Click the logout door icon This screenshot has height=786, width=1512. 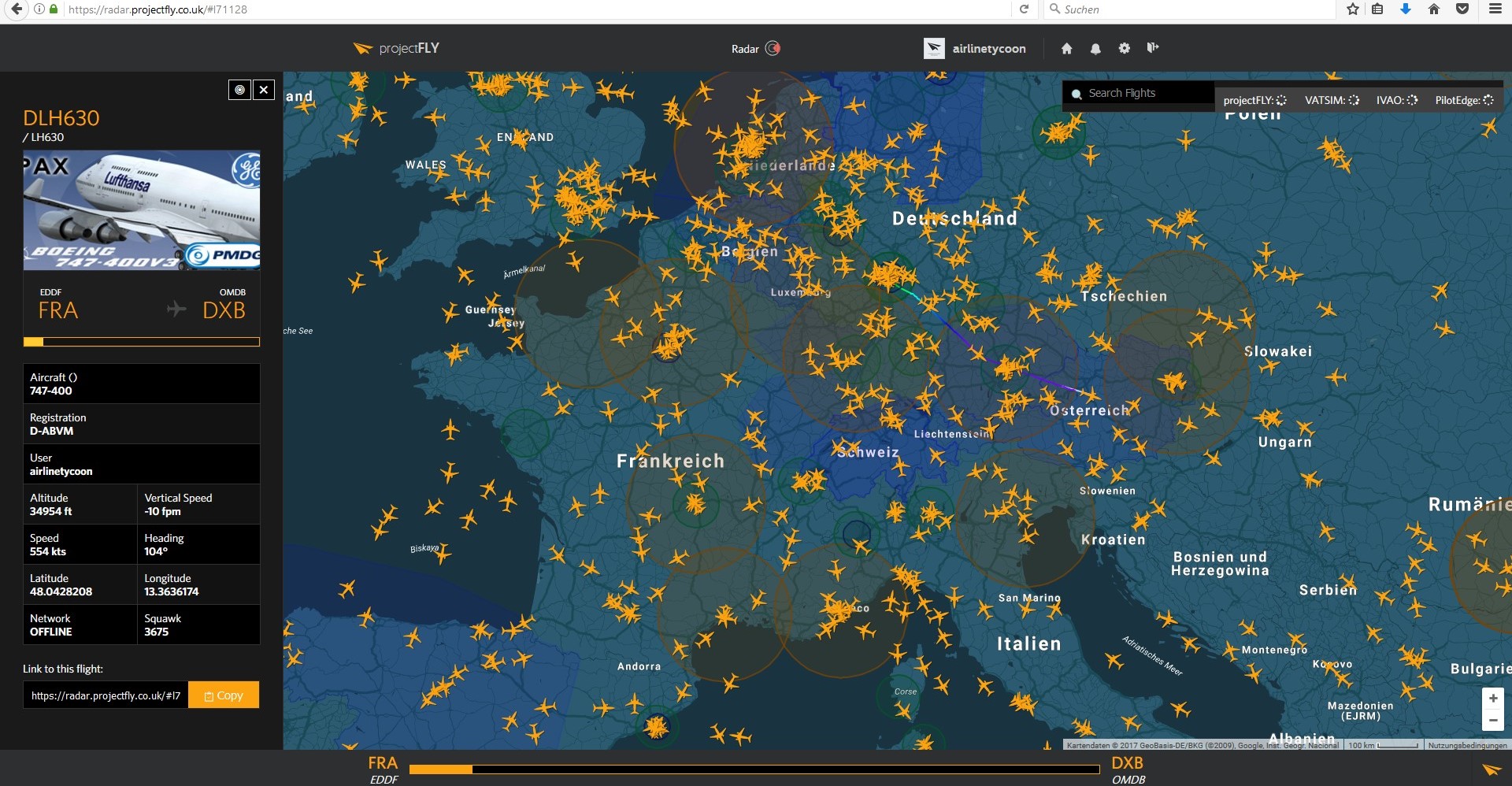[x=1153, y=48]
